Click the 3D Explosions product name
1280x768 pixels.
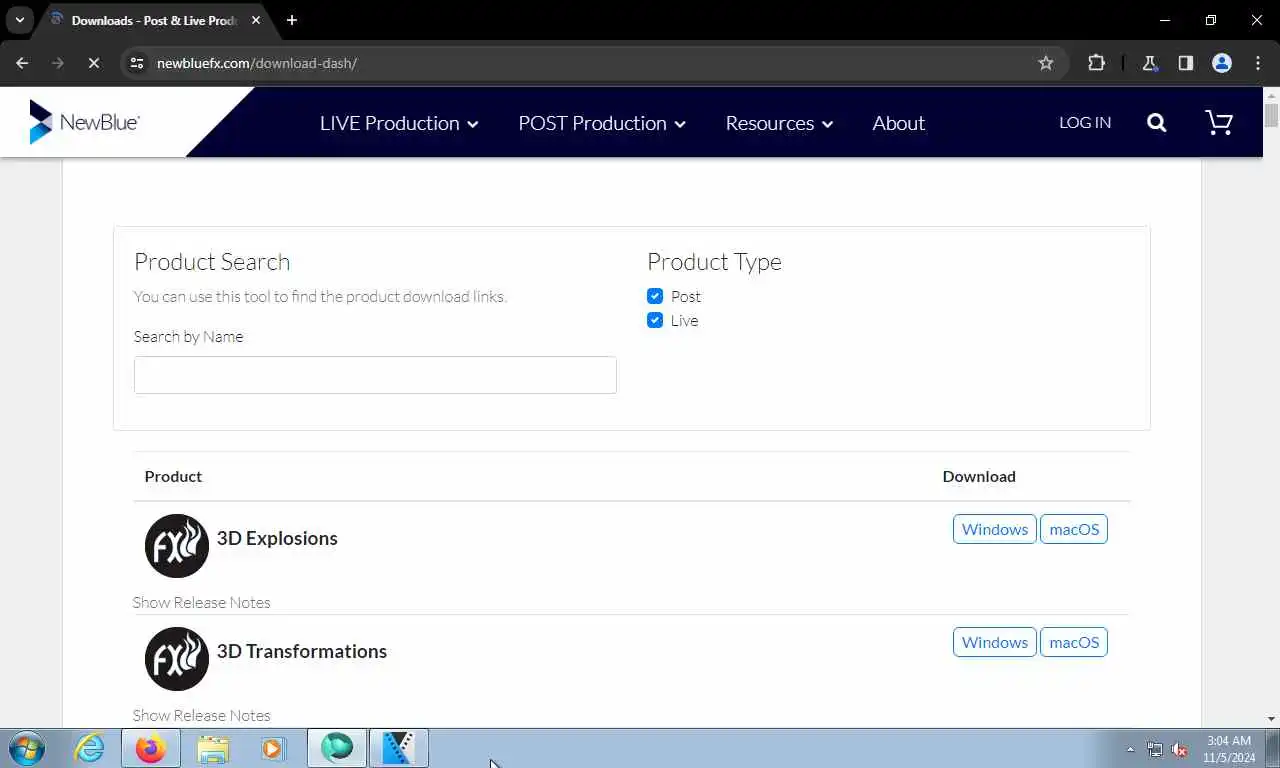pyautogui.click(x=277, y=538)
